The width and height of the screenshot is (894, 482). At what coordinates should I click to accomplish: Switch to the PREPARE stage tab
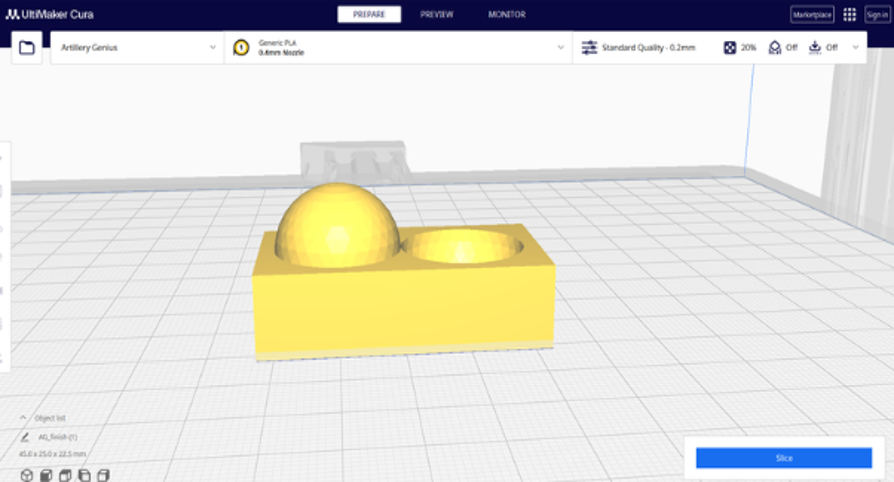click(x=369, y=14)
